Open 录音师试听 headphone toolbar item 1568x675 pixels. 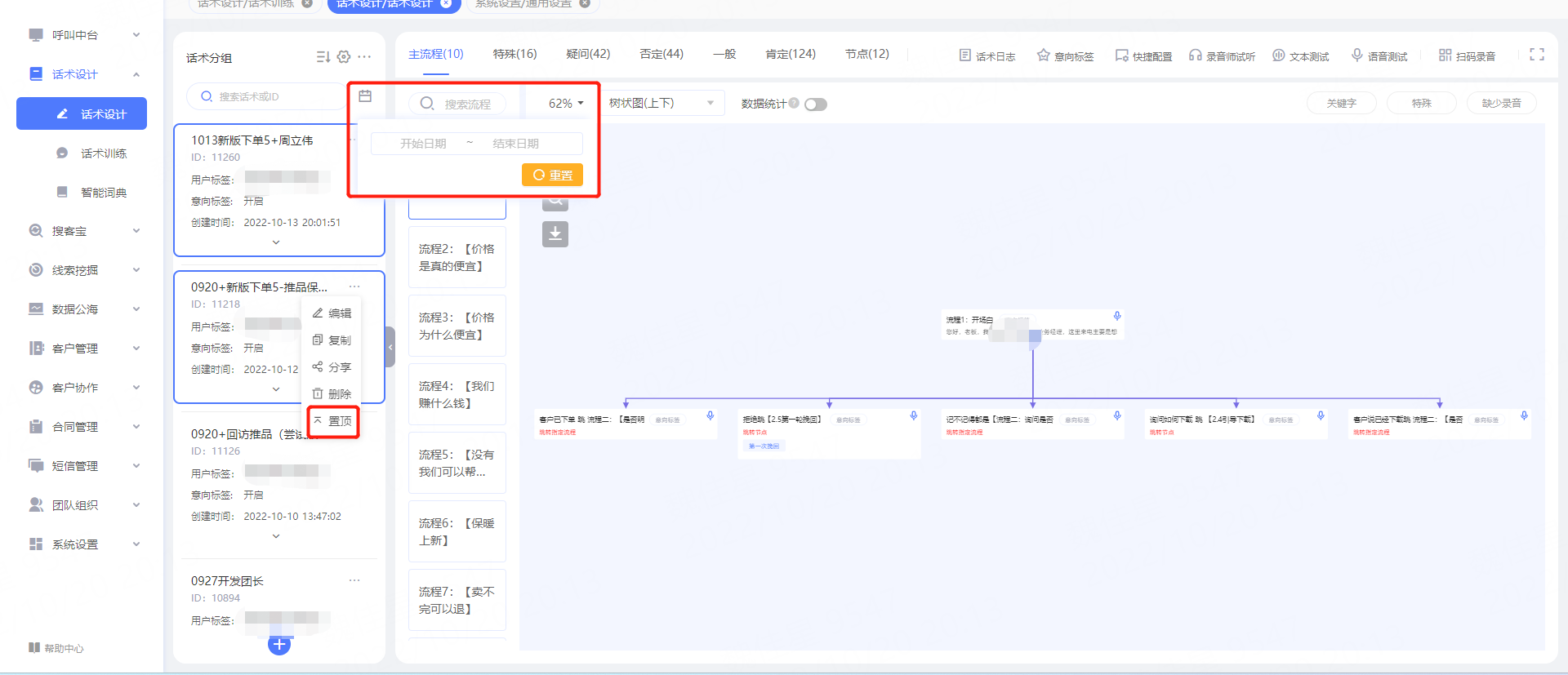coord(1222,56)
